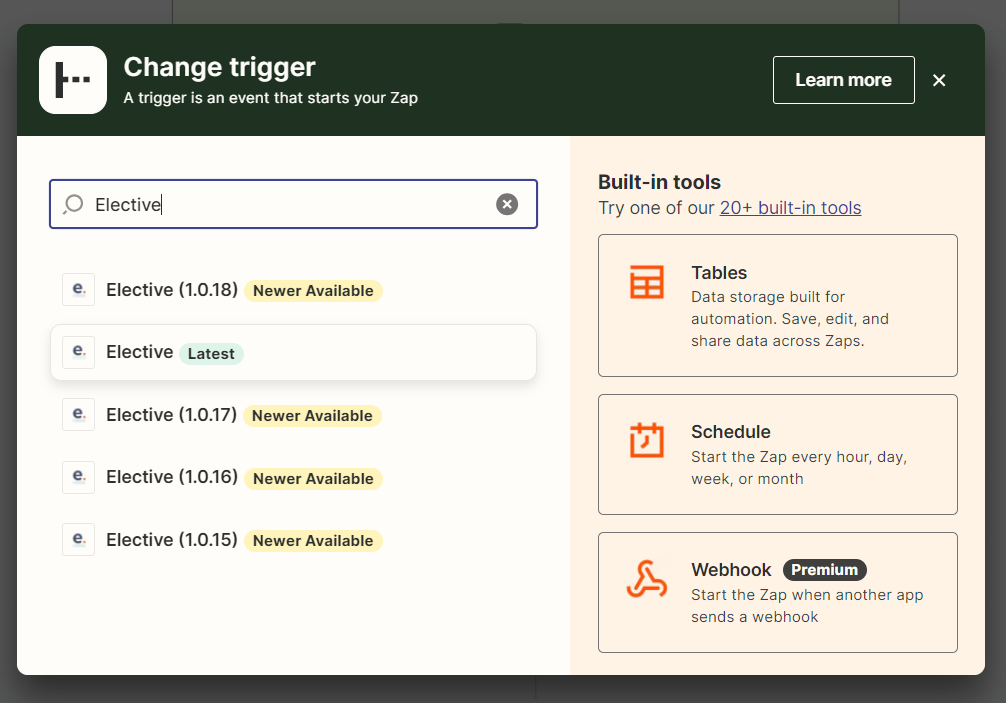Click the trigger icon in the dialog header
1006x703 pixels.
click(73, 80)
